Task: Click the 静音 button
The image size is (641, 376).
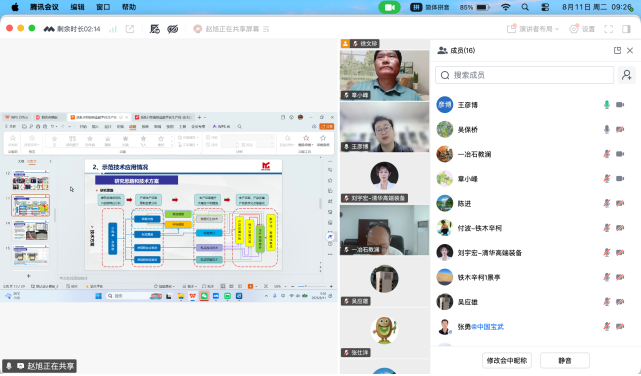Action: pos(565,360)
